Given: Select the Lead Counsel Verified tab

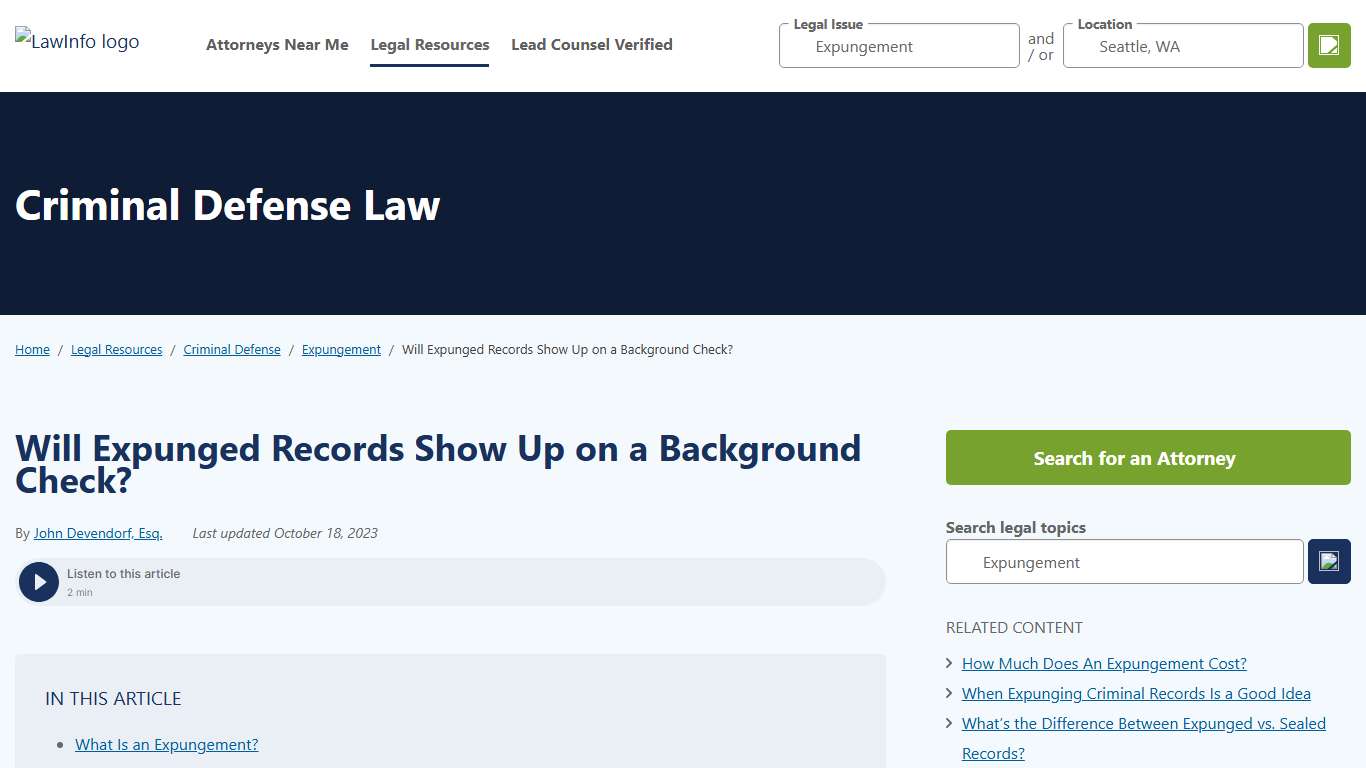Looking at the screenshot, I should (x=592, y=44).
